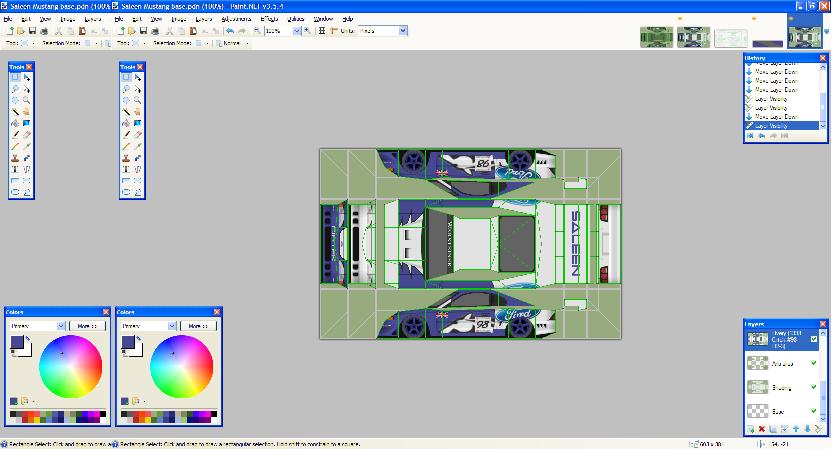Select the Text tool in left Tools window

(15, 169)
